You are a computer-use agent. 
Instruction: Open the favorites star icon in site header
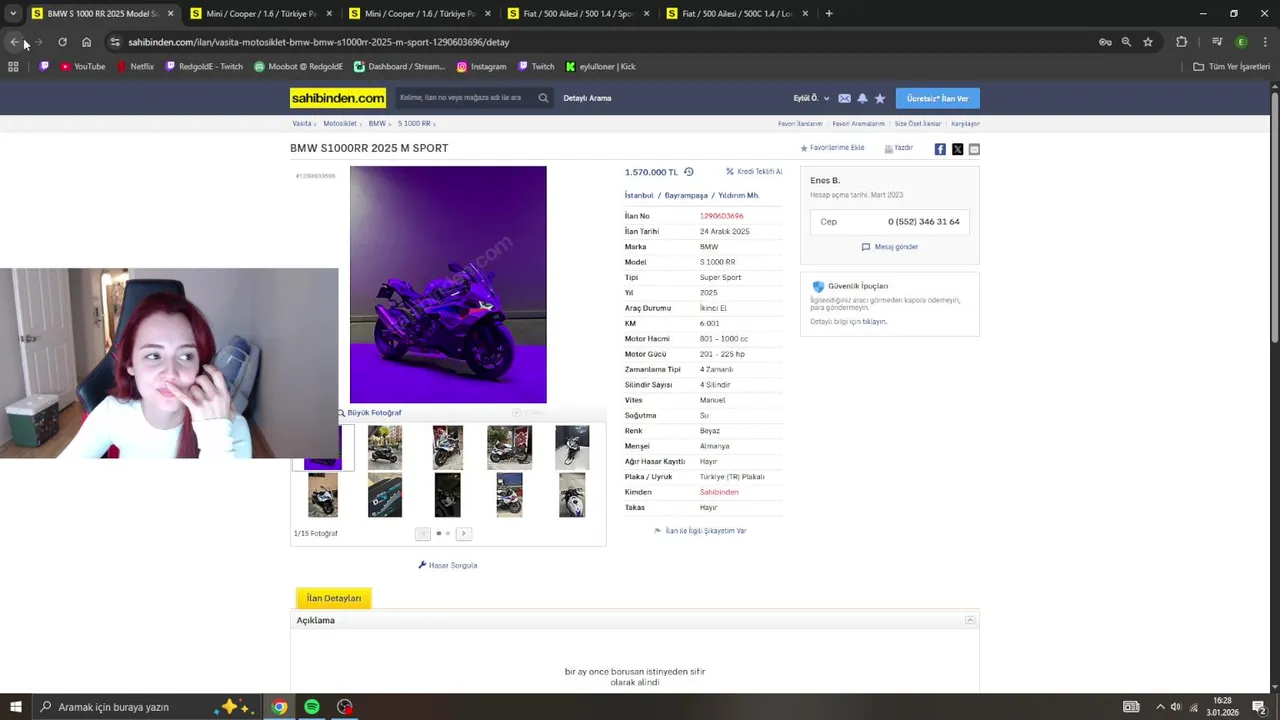tap(880, 98)
